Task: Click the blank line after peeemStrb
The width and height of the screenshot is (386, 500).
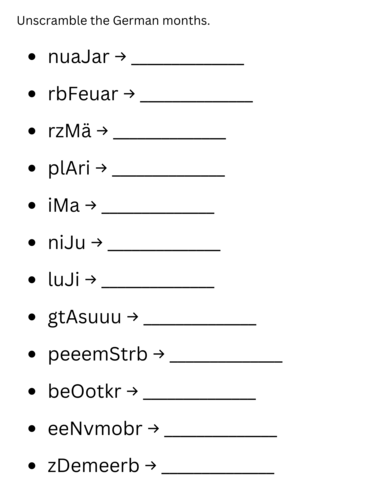Action: pos(226,361)
